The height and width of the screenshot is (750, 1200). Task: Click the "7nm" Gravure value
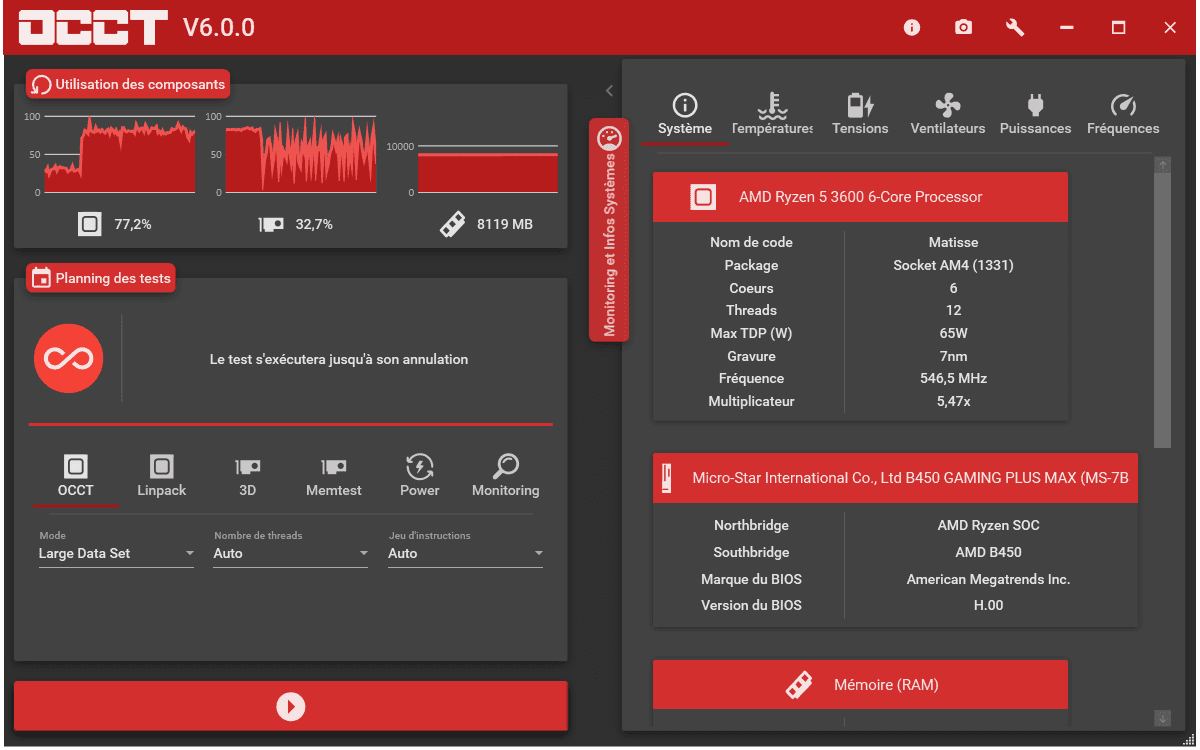(953, 356)
